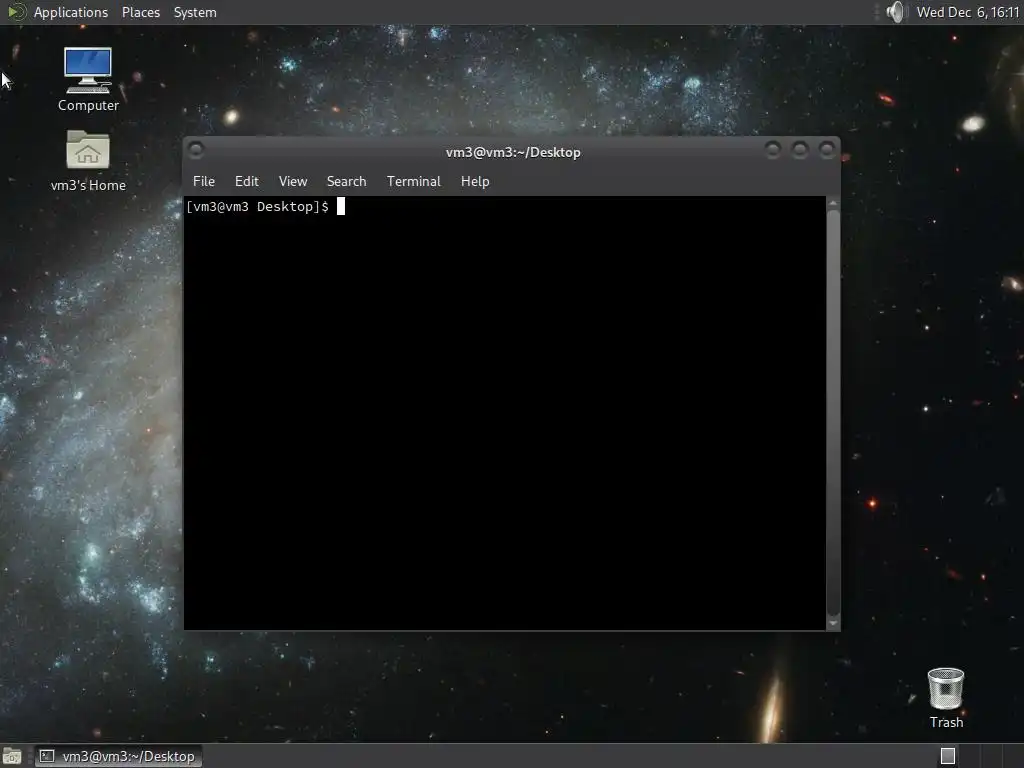Open the Trash icon on desktop
Image resolution: width=1024 pixels, height=768 pixels.
tap(946, 697)
